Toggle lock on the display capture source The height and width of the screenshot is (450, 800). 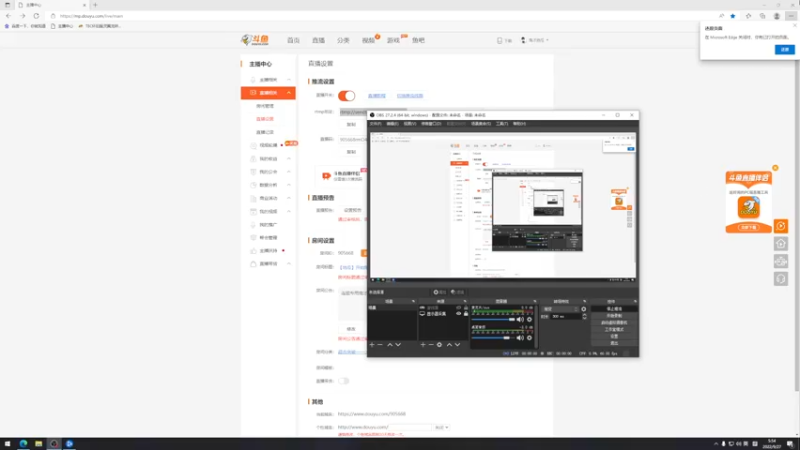click(466, 314)
